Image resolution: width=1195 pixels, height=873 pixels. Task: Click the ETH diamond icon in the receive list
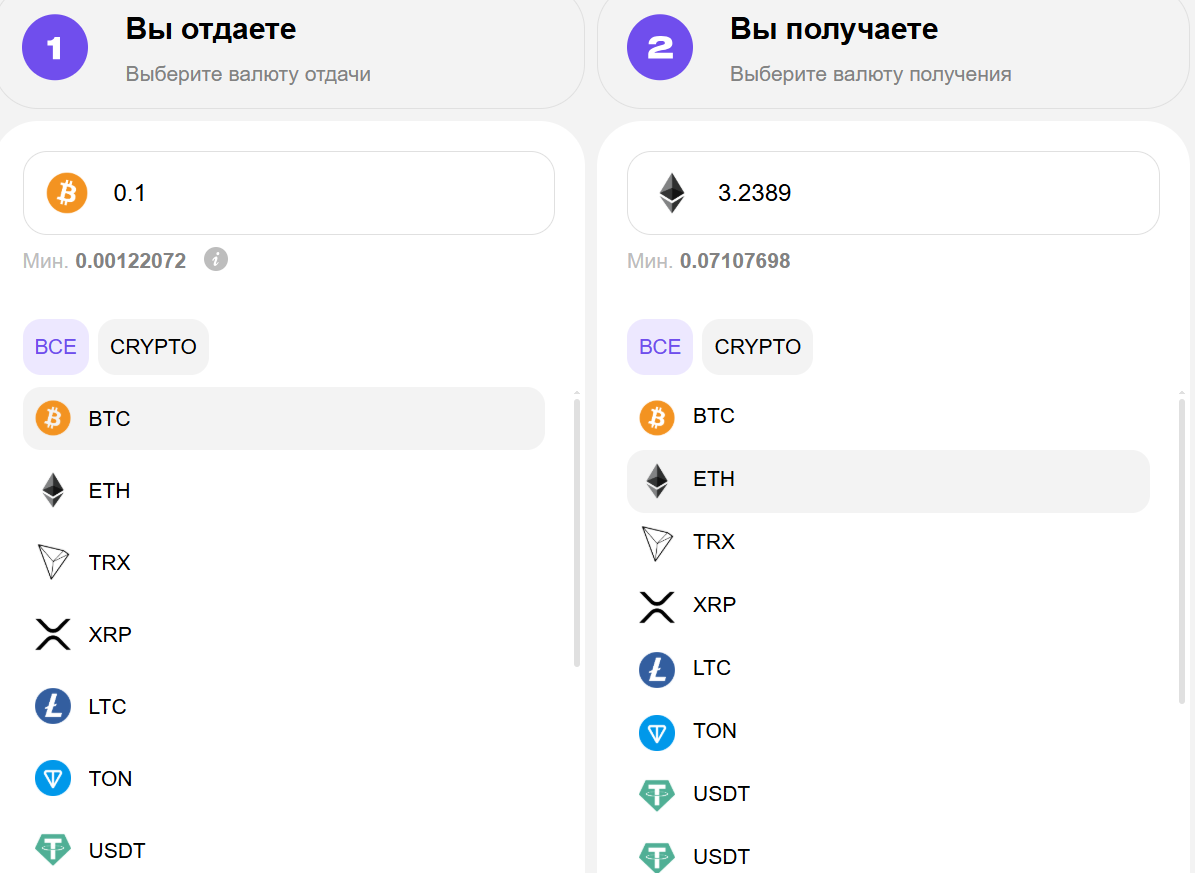[x=657, y=481]
